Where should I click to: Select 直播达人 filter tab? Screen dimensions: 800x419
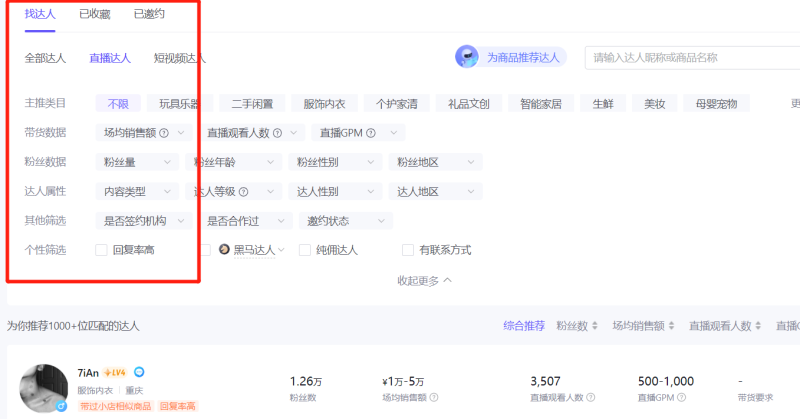(x=110, y=58)
